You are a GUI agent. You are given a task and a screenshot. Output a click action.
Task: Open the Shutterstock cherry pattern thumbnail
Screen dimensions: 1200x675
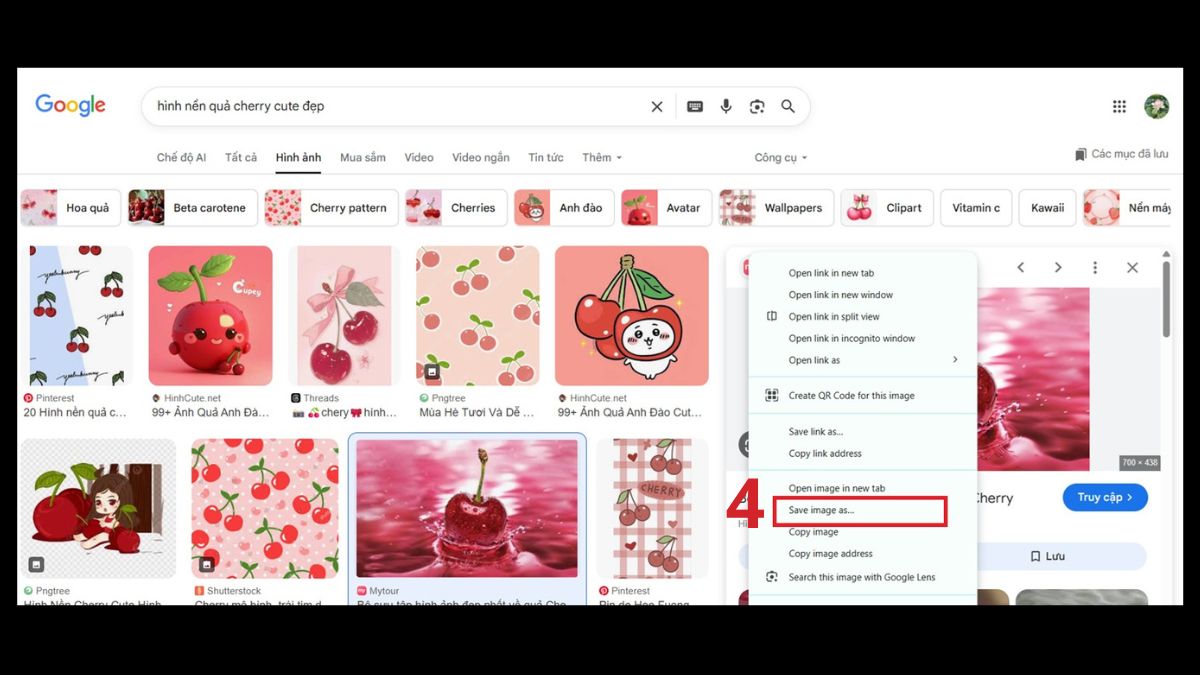click(x=265, y=509)
